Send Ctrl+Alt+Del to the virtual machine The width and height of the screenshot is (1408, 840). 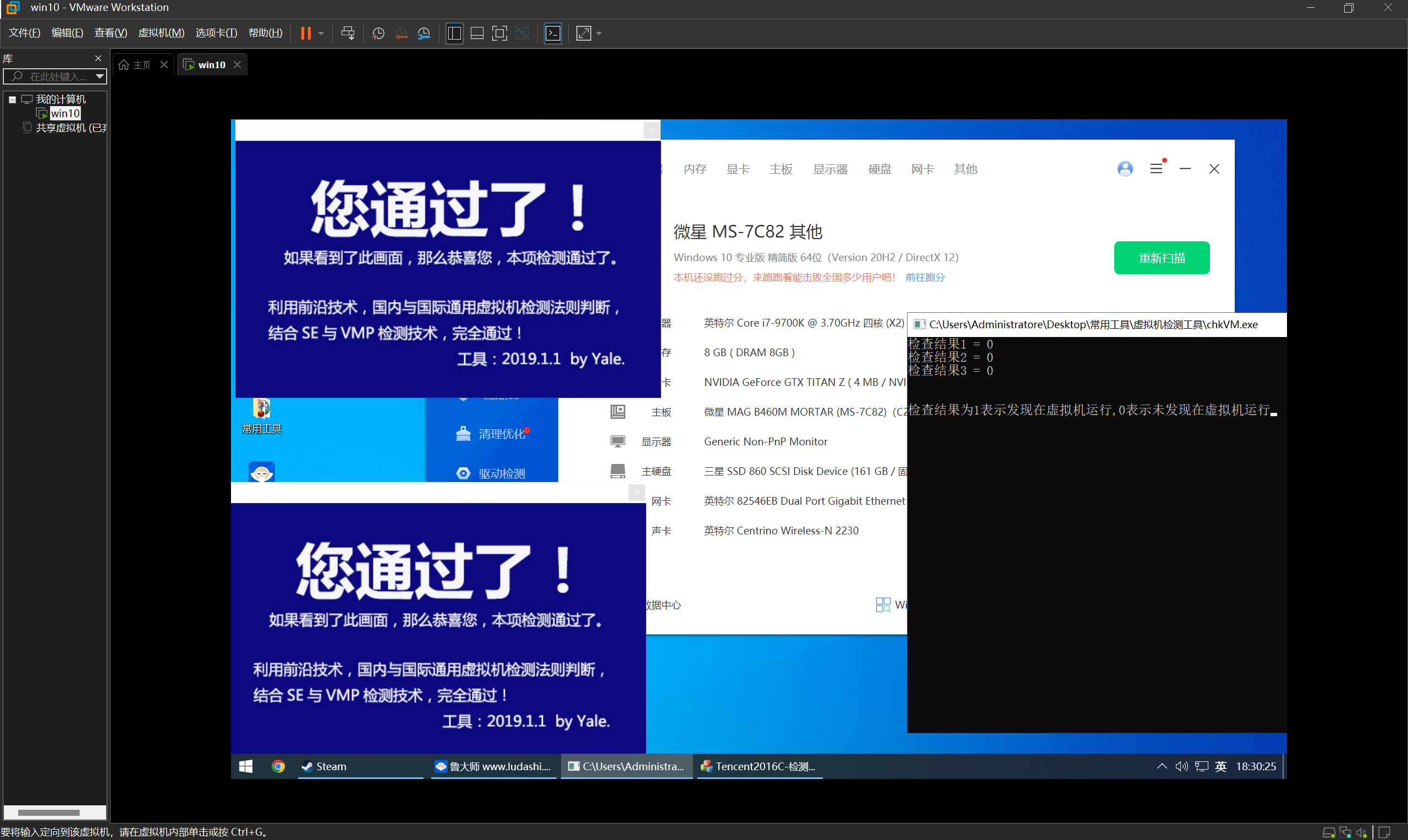(348, 34)
